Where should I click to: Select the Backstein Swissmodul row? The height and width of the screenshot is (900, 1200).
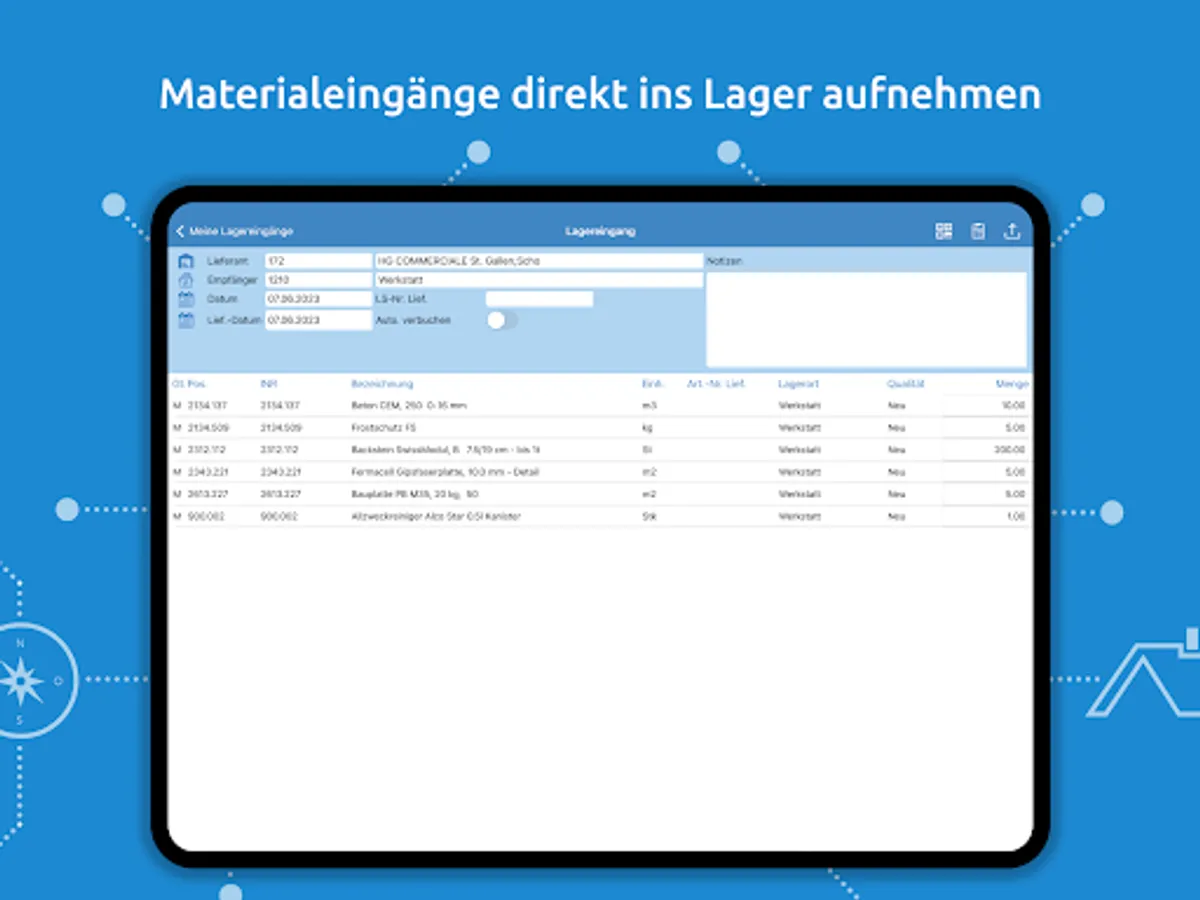click(x=600, y=450)
